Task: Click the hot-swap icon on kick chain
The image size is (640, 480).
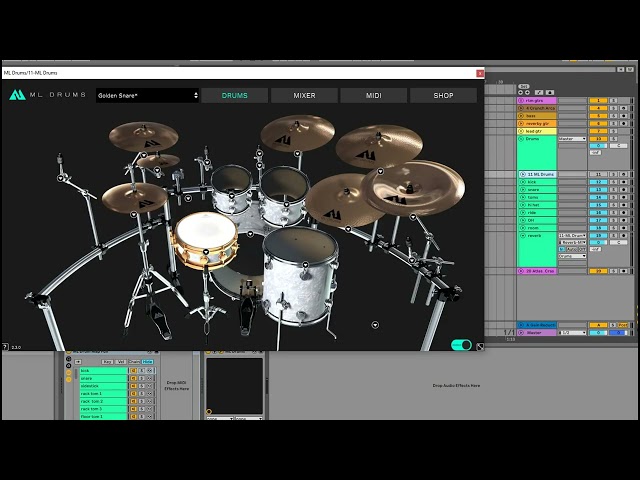Action: [149, 371]
